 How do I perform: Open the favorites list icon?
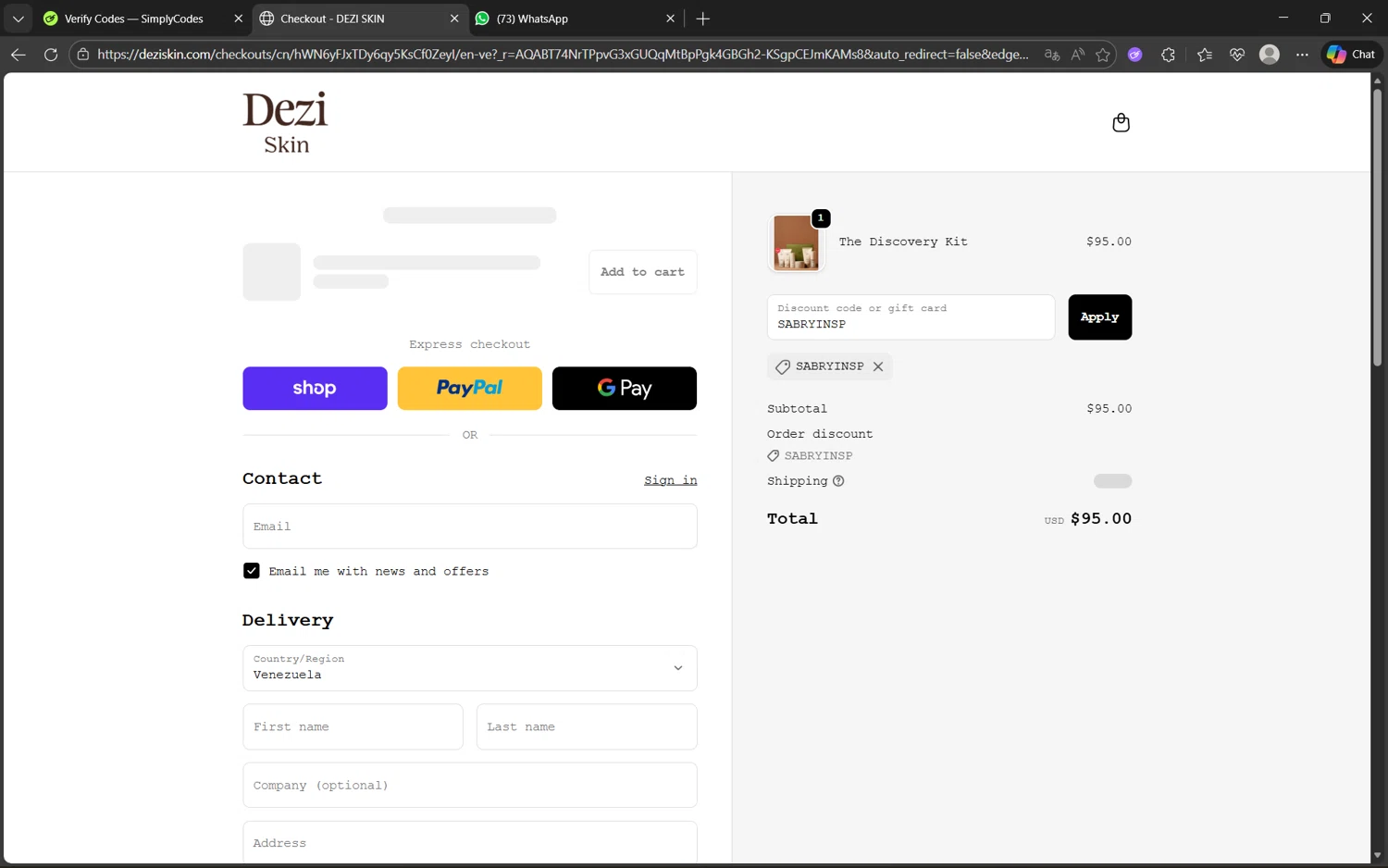click(1205, 55)
